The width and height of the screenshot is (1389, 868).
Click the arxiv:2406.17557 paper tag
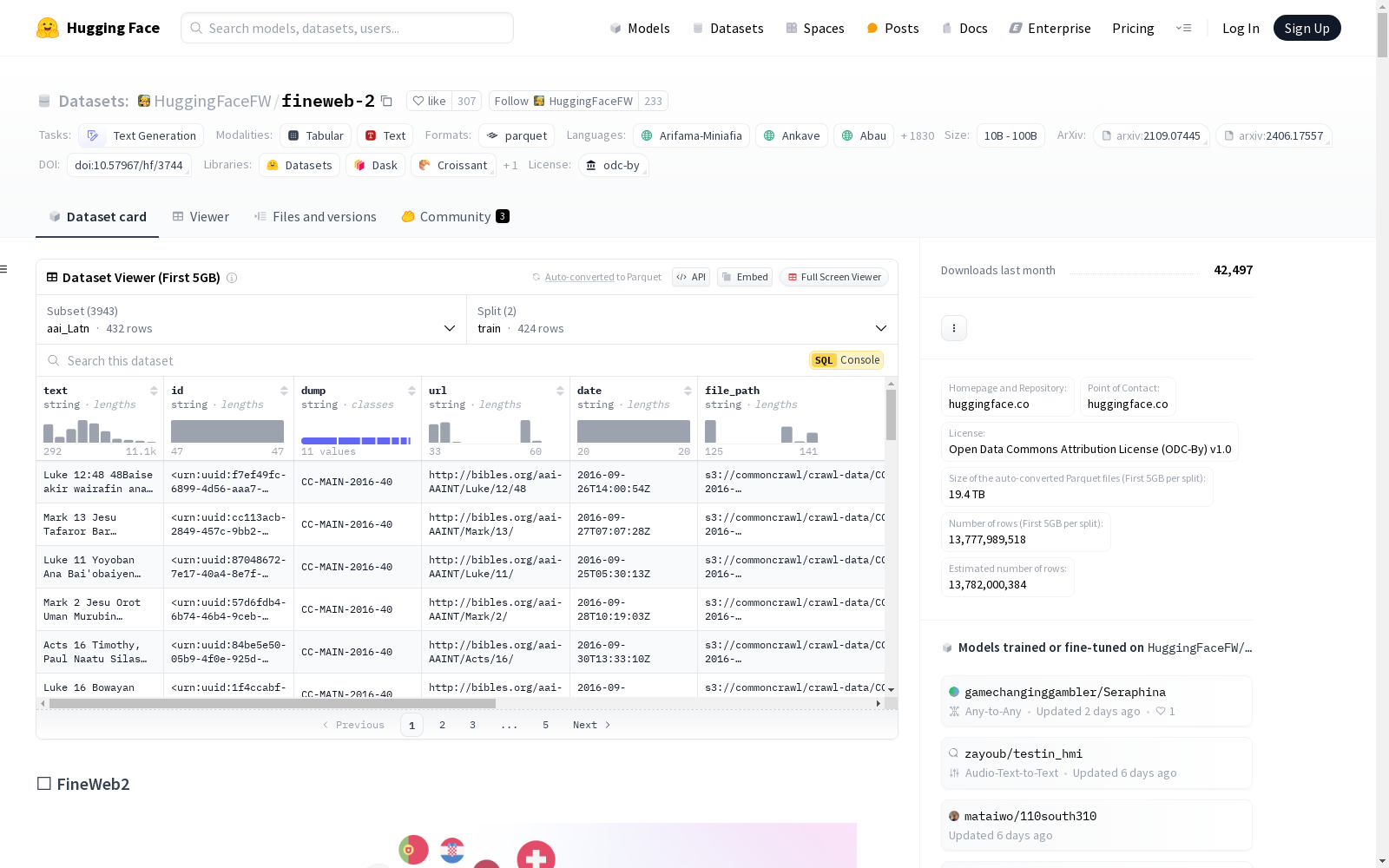[x=1274, y=136]
